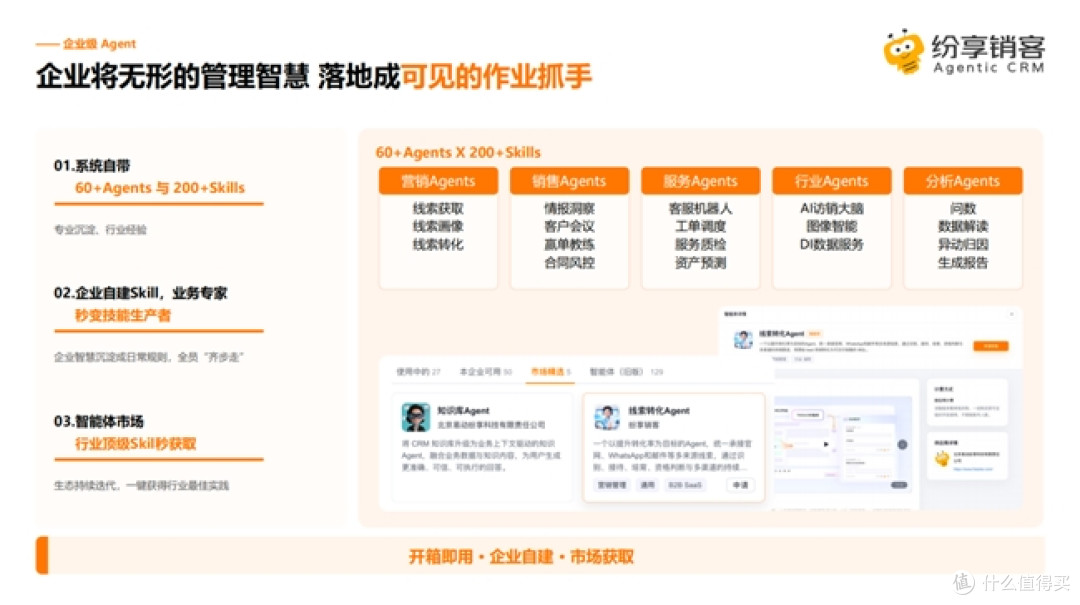The height and width of the screenshot is (605, 1080).
Task: Click 申请 on the 线索转化Agent card
Action: pos(740,485)
